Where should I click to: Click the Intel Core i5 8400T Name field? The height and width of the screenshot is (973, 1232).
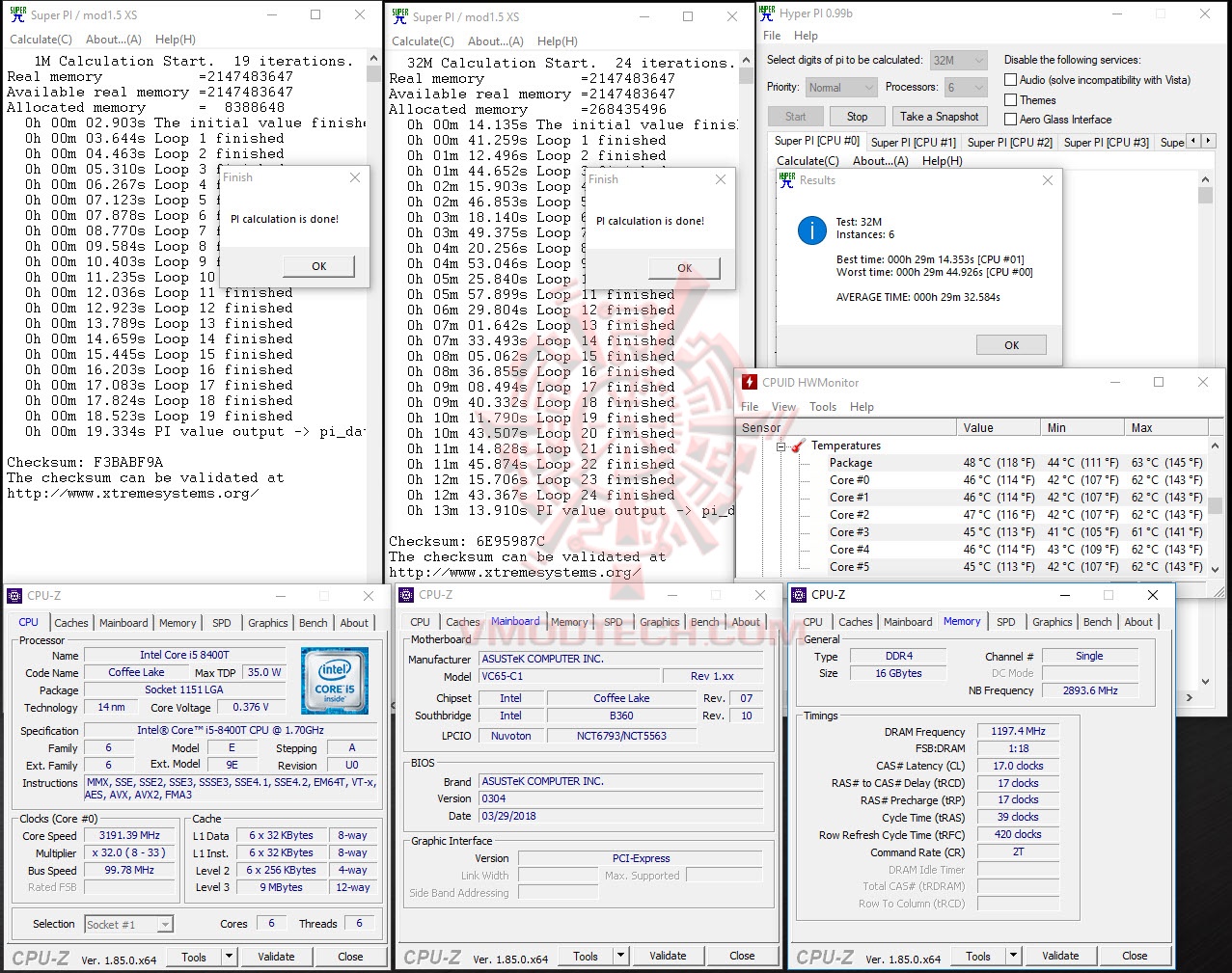pos(184,655)
